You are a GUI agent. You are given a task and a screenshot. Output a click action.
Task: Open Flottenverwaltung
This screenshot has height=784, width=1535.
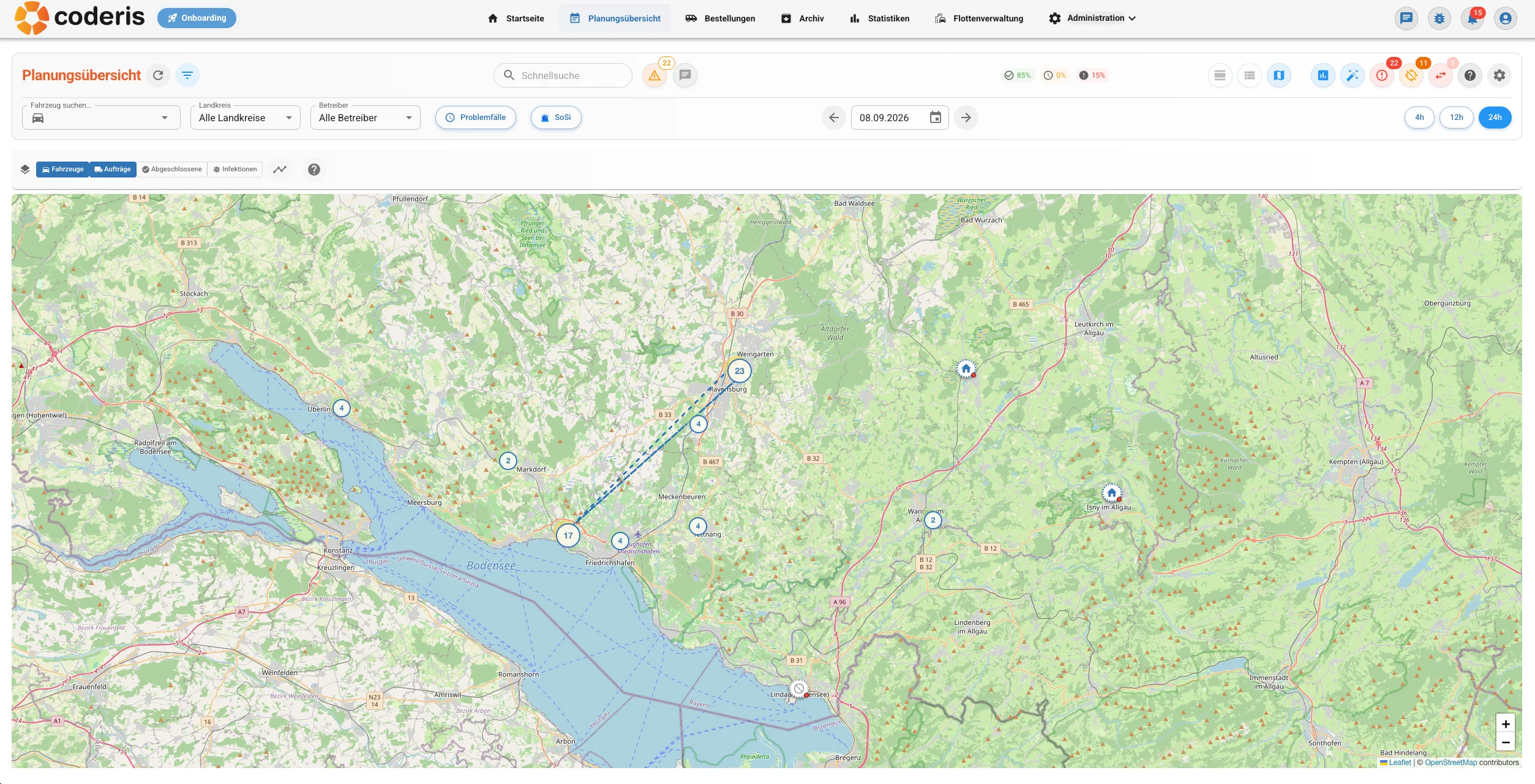[979, 18]
